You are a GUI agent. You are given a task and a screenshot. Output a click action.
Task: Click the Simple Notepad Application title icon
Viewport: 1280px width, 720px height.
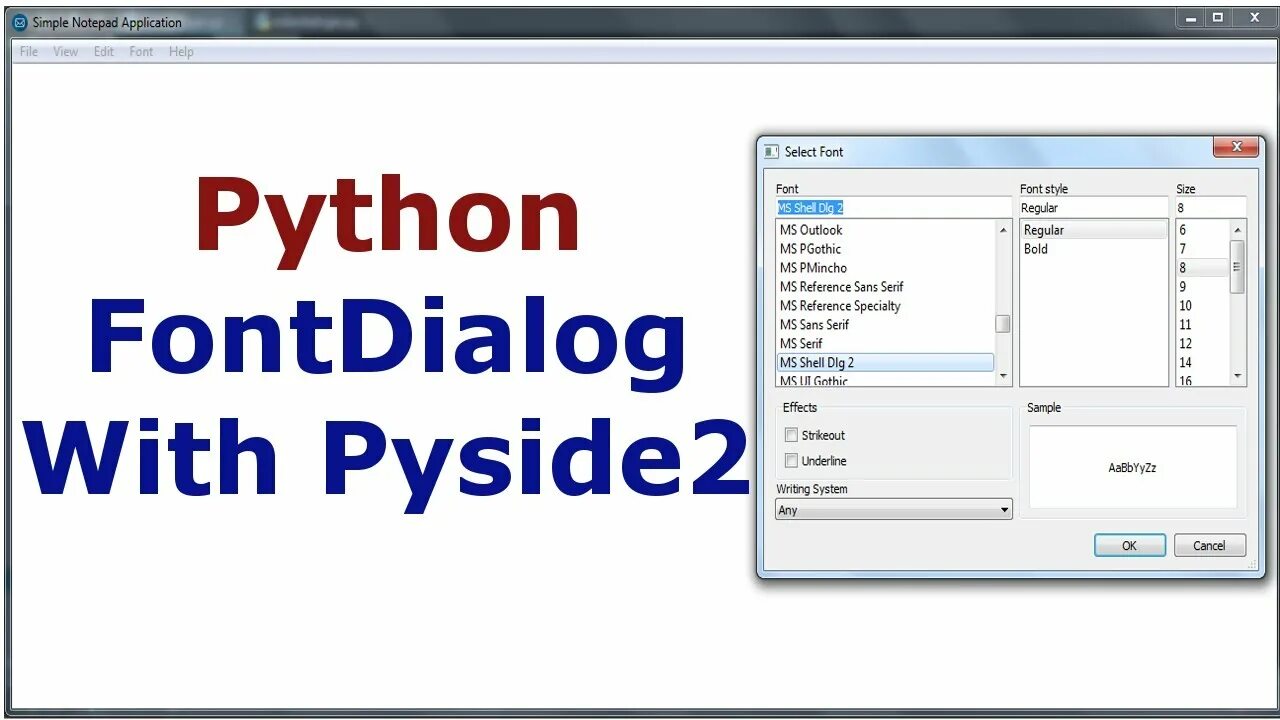pyautogui.click(x=20, y=22)
